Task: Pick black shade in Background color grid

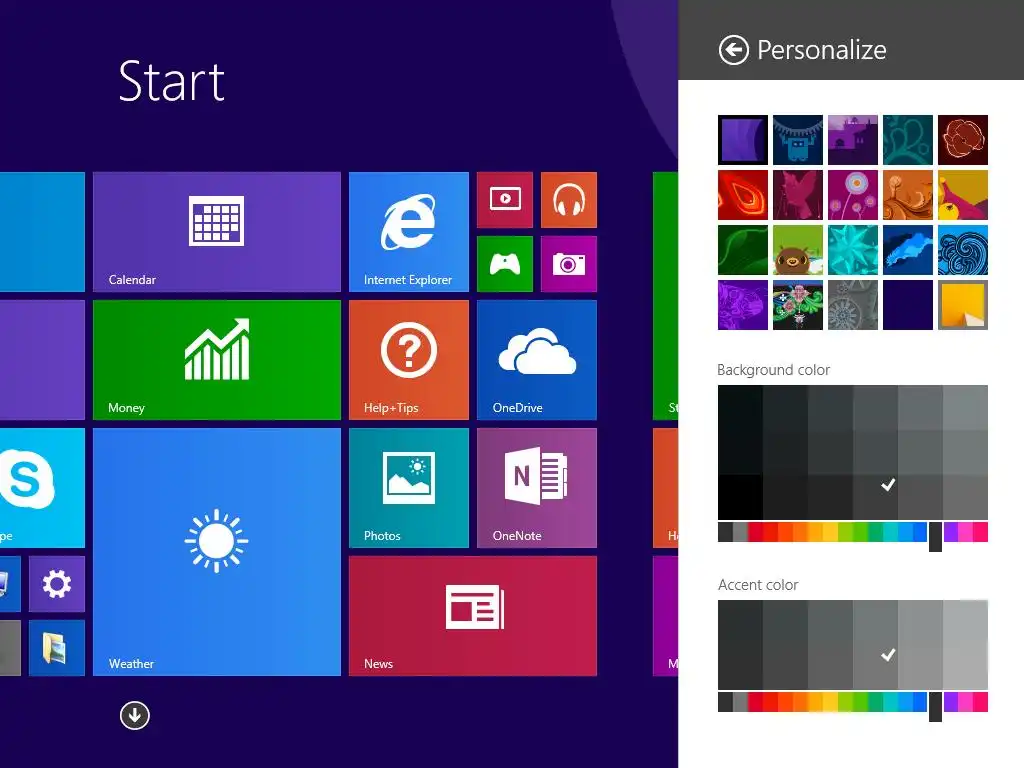Action: click(741, 497)
